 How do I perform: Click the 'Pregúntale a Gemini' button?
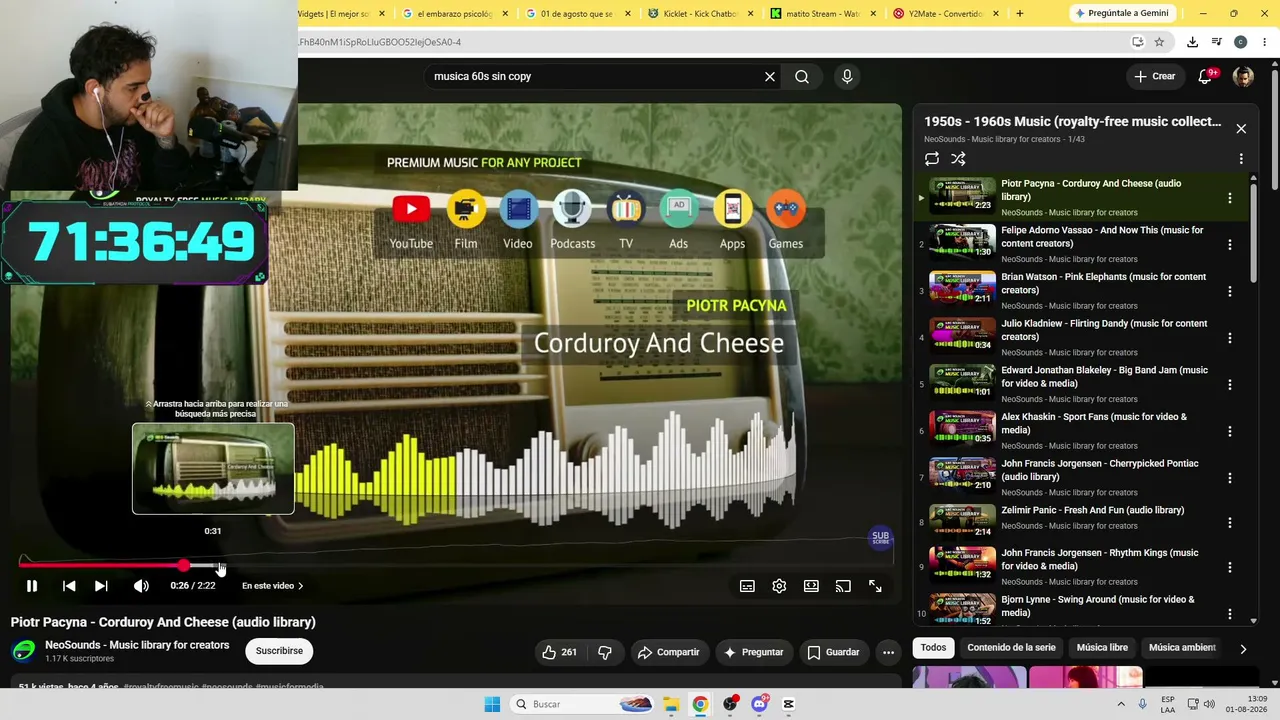pyautogui.click(x=1121, y=14)
